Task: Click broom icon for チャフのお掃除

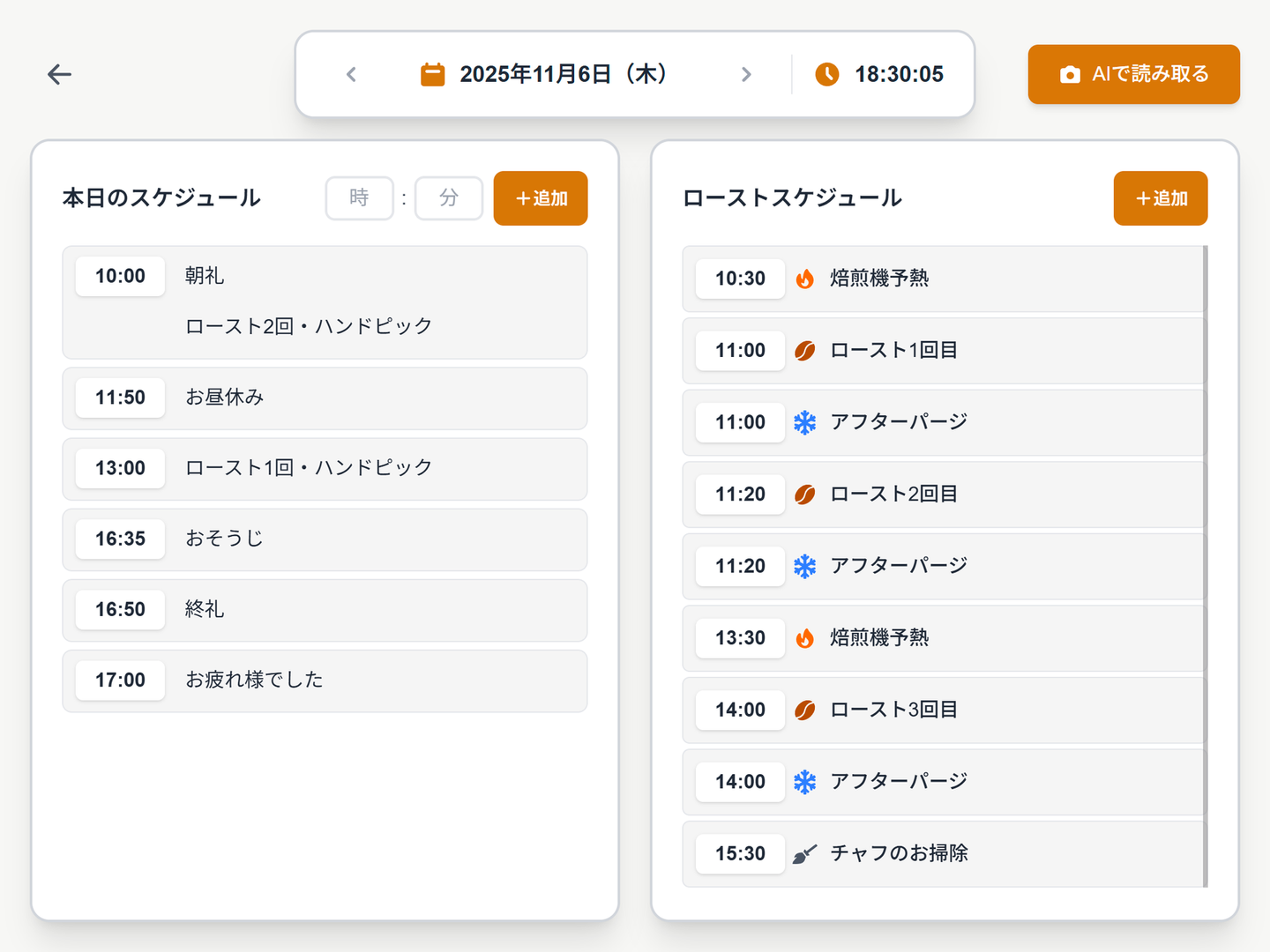Action: 804,853
